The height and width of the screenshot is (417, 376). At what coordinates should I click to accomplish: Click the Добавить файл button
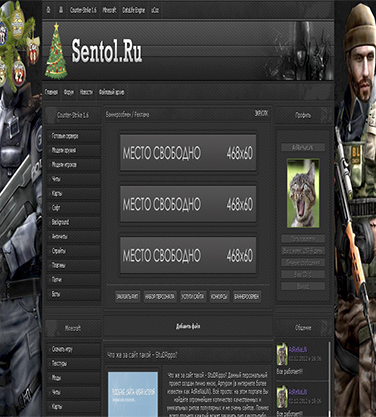point(188,326)
